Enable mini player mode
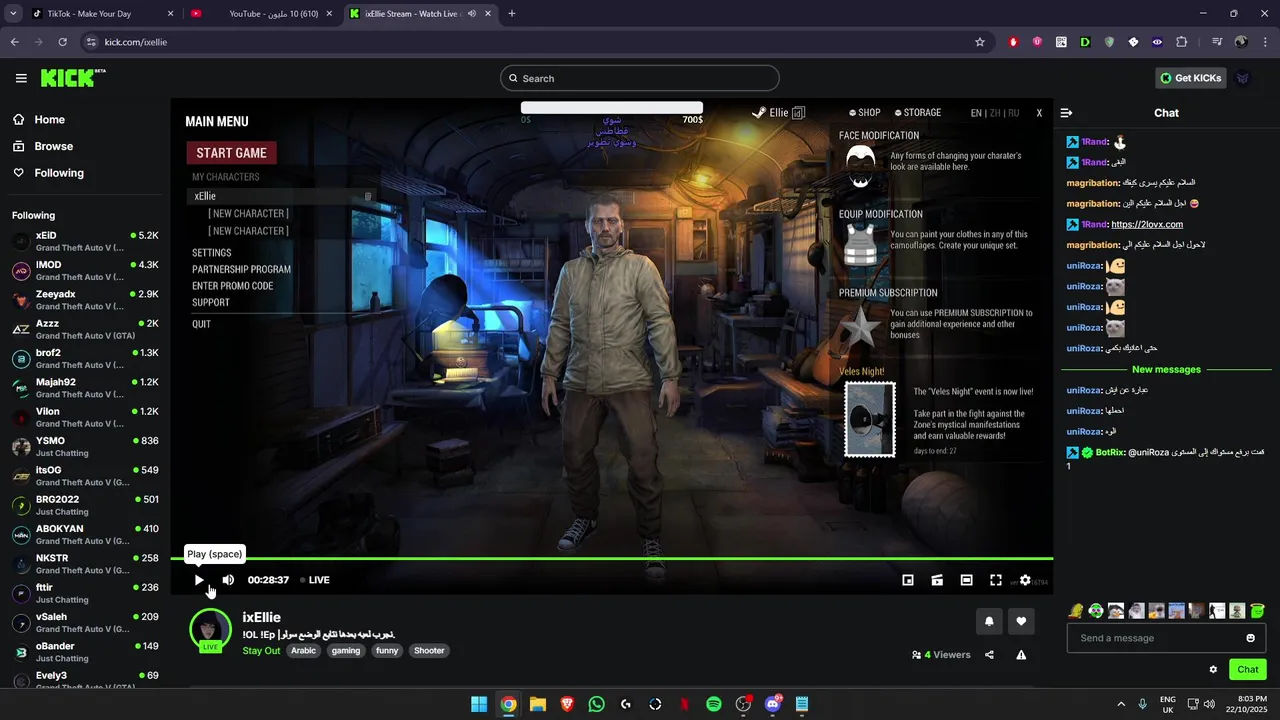1280x720 pixels. (x=908, y=580)
